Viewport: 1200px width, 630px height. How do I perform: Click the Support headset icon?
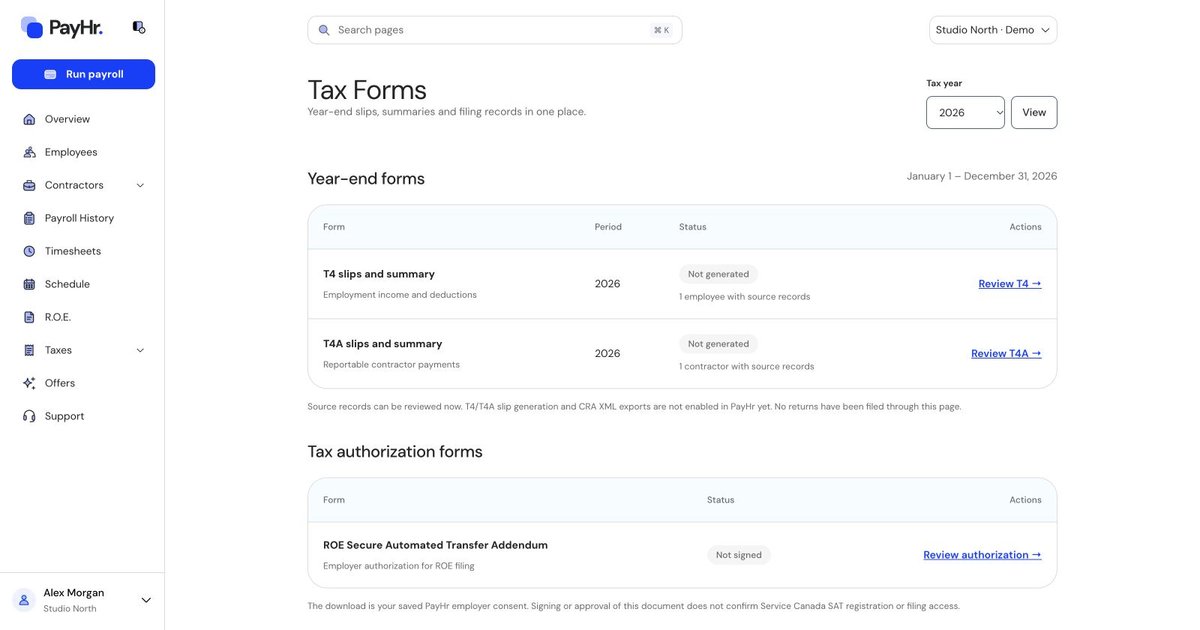coord(29,416)
